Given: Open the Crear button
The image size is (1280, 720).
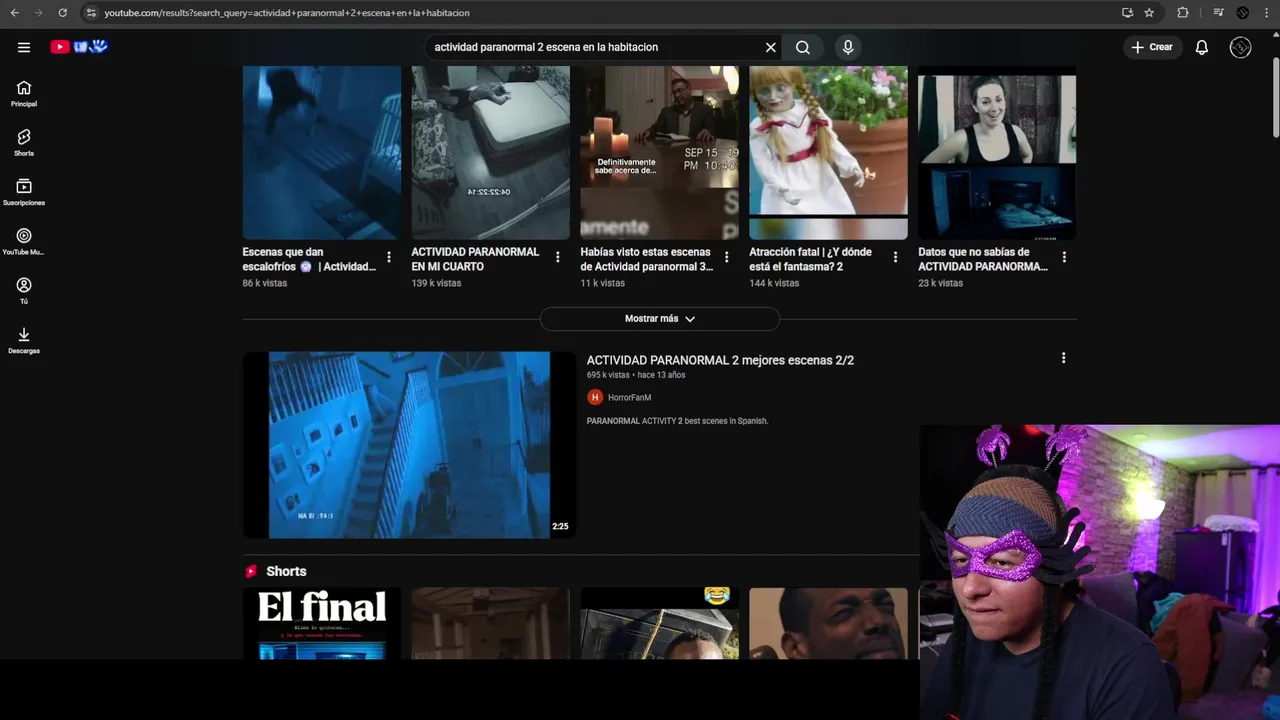Looking at the screenshot, I should tap(1152, 47).
